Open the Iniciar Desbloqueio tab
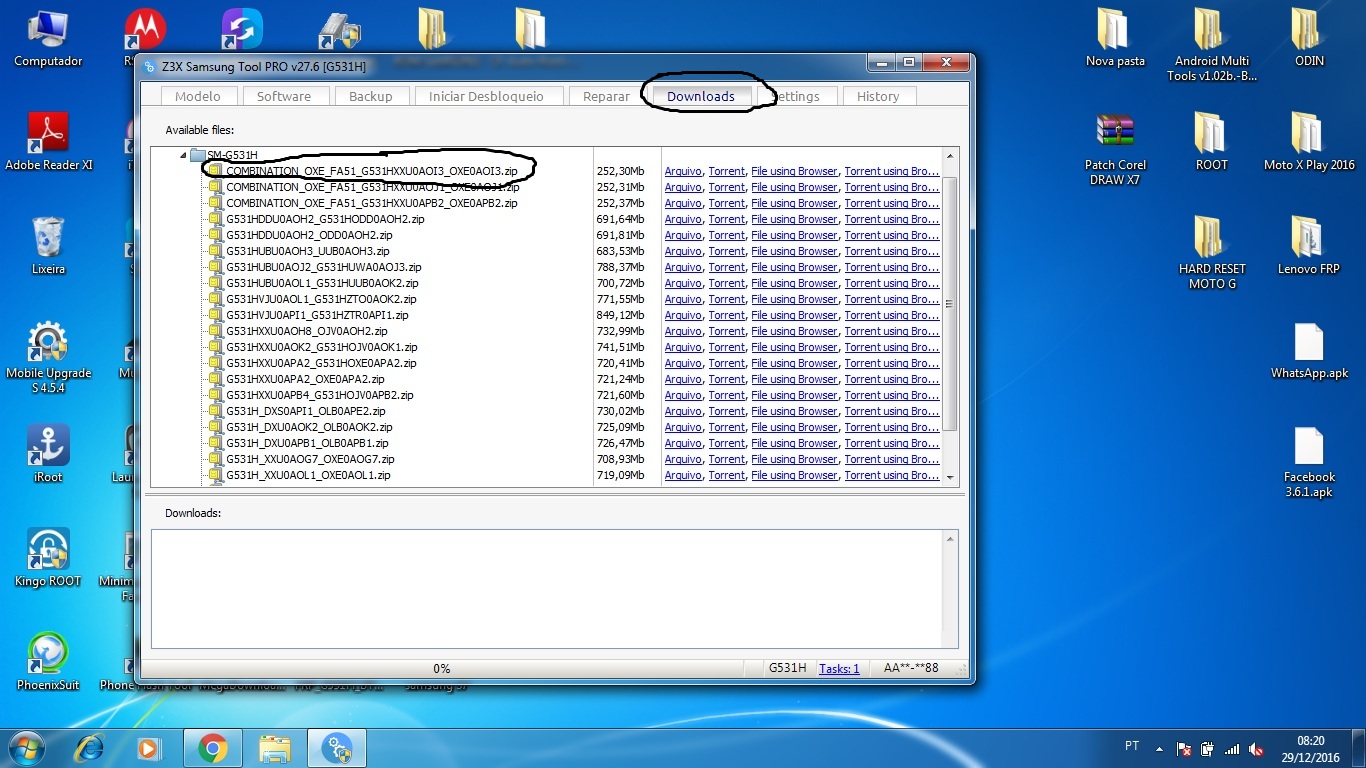Screen dimensions: 1366x768 [x=486, y=96]
